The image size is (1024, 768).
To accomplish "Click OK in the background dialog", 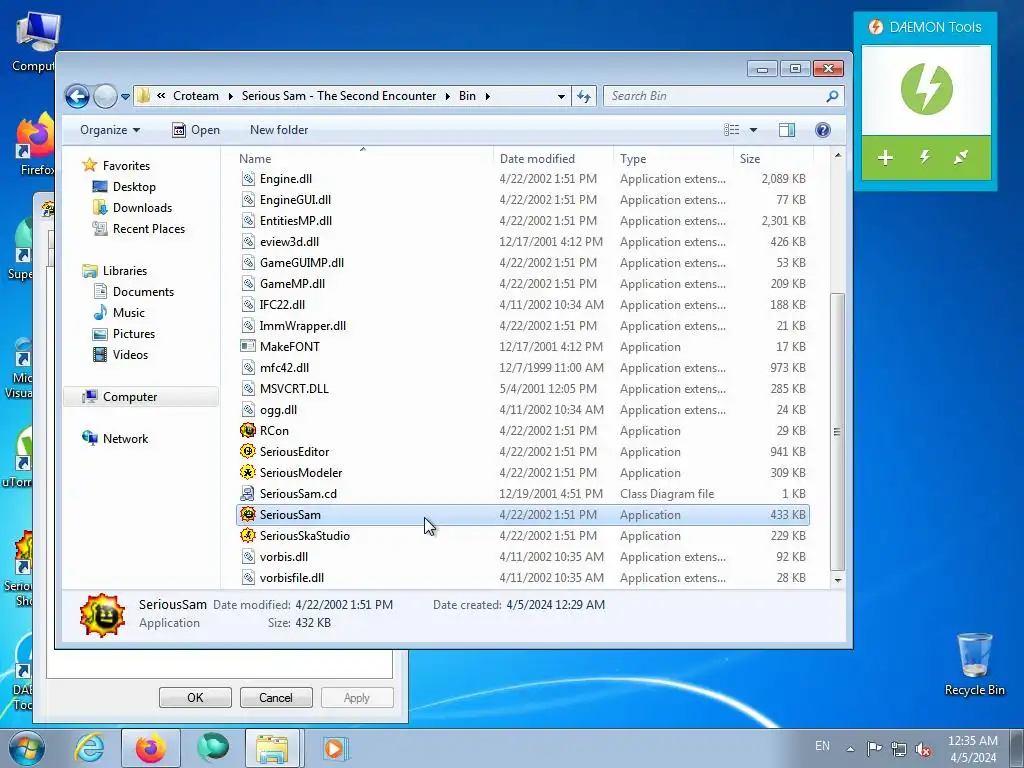I will 195,697.
